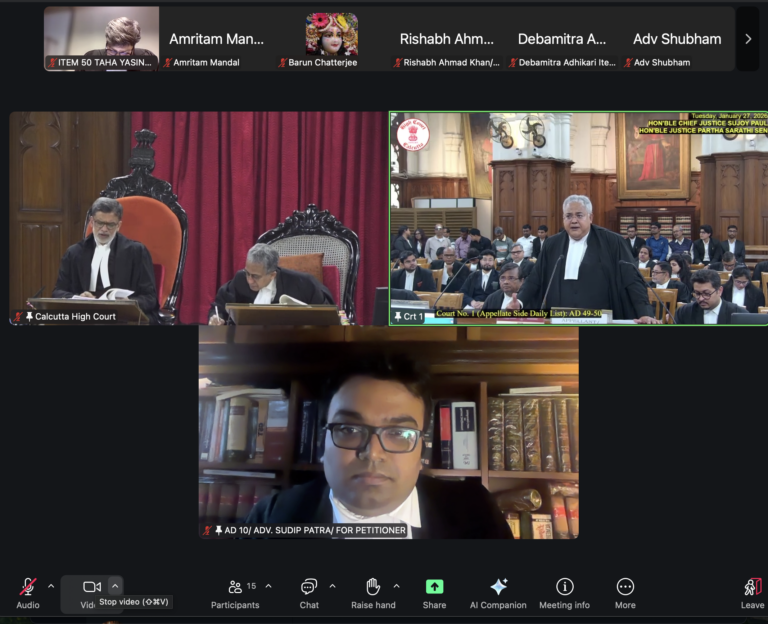Expand audio options chevron beside Audio

(52, 587)
